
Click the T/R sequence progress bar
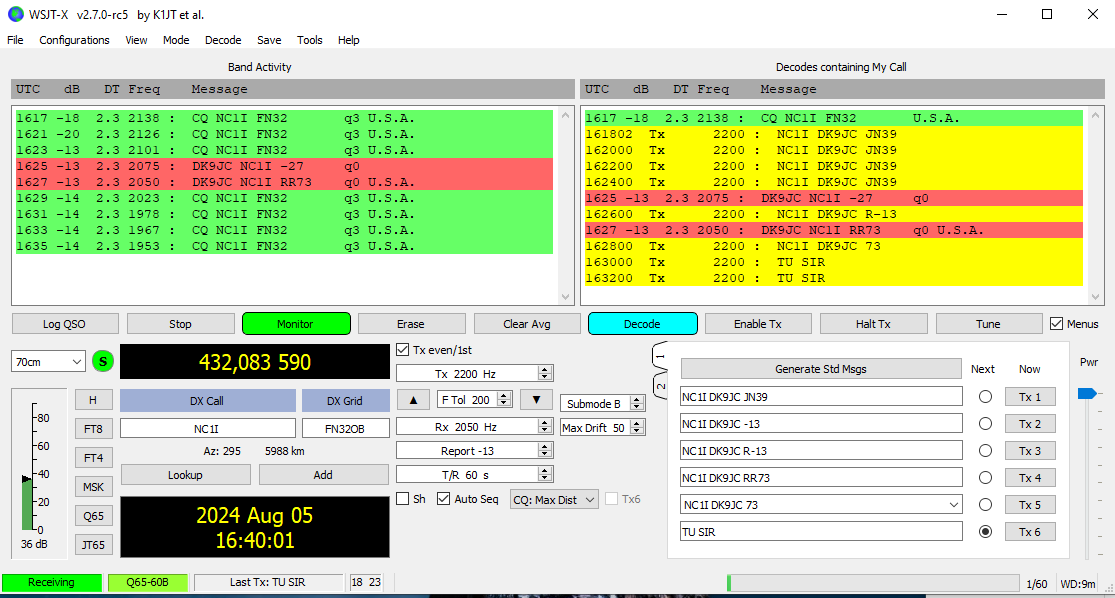[873, 583]
